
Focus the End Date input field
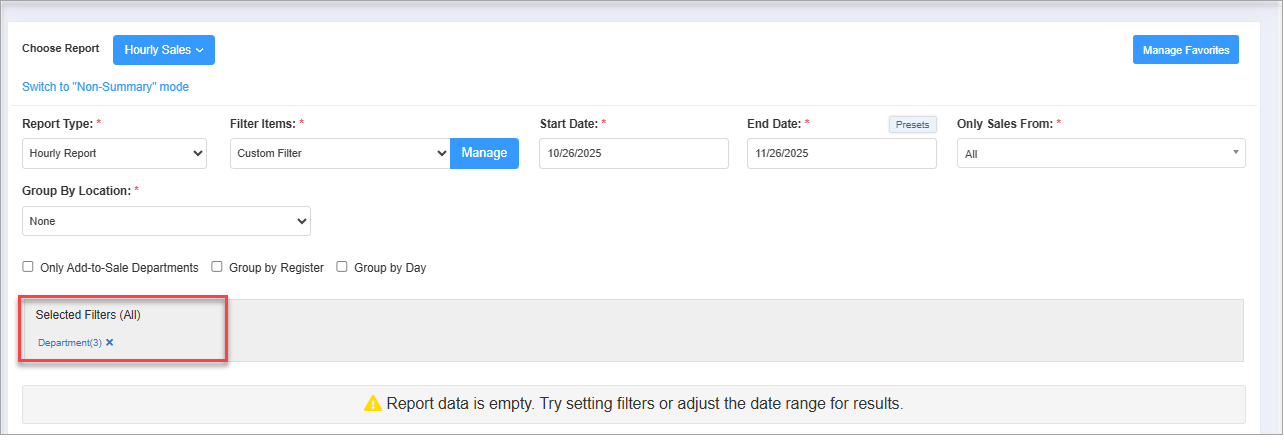[841, 154]
